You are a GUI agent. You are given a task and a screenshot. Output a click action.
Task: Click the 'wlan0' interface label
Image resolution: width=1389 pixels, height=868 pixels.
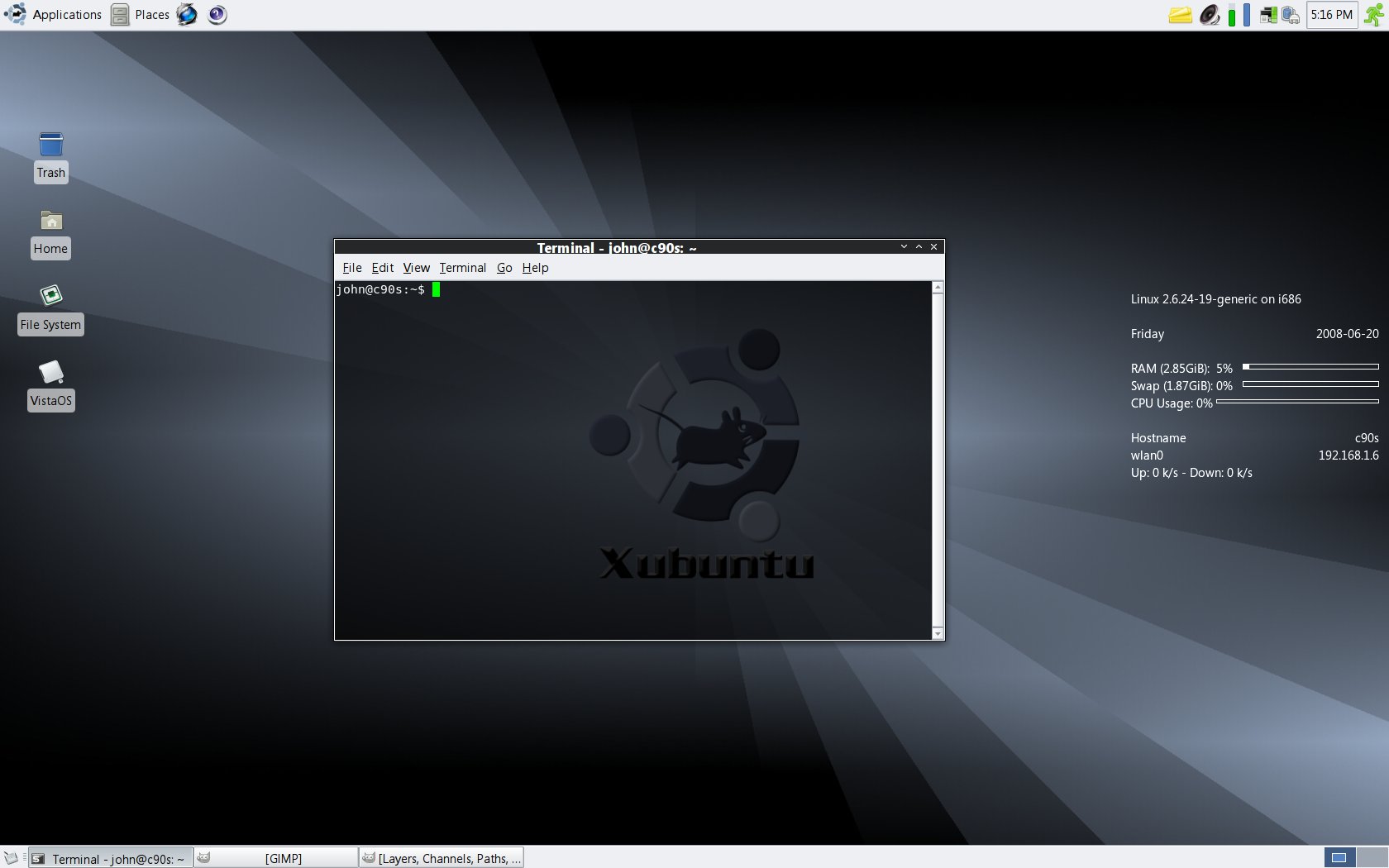[x=1147, y=455]
